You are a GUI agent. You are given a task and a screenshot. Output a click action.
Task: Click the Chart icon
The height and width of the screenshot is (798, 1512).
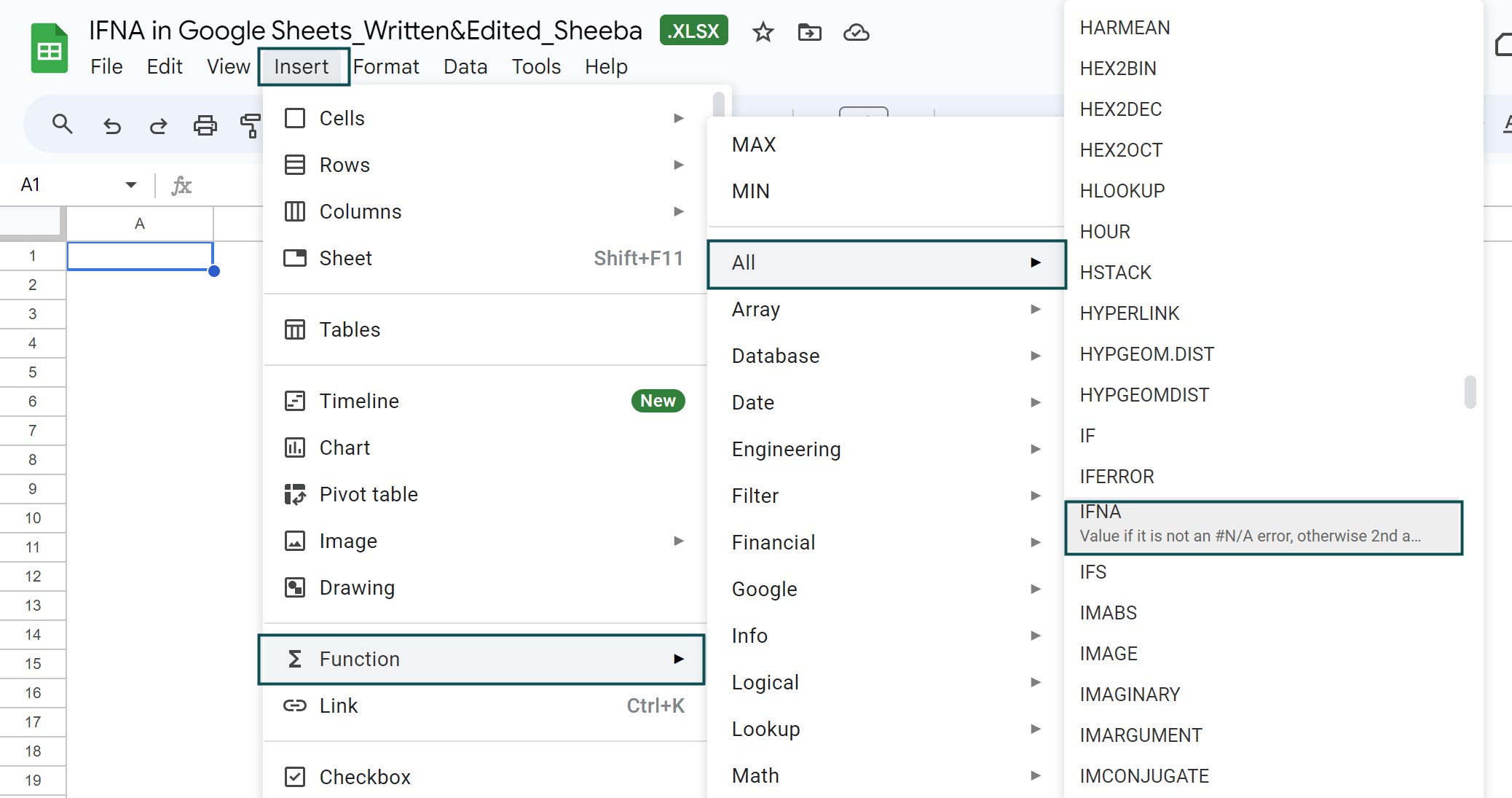coord(295,447)
